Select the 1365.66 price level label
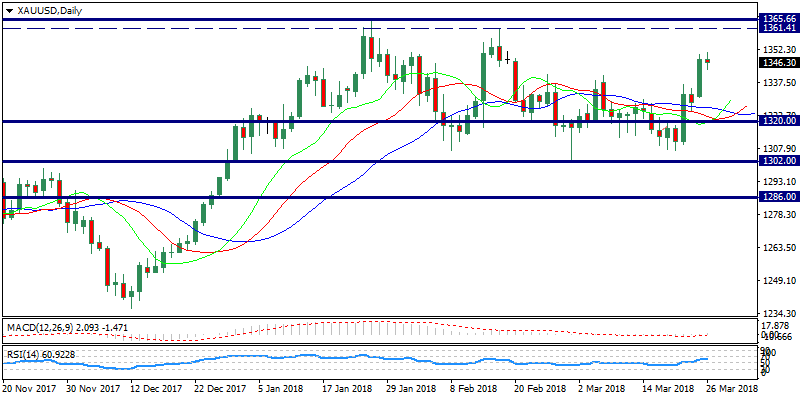The height and width of the screenshot is (400, 800). [x=778, y=19]
